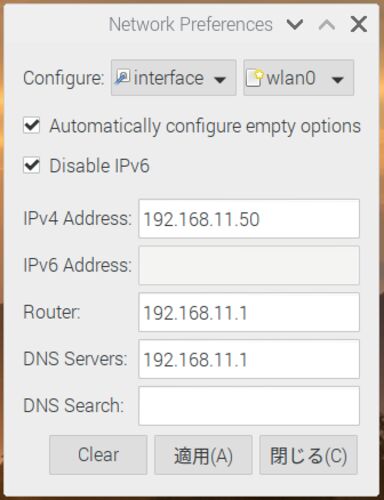This screenshot has height=500, width=384.
Task: Click the DNS Servers input field
Action: click(x=249, y=359)
